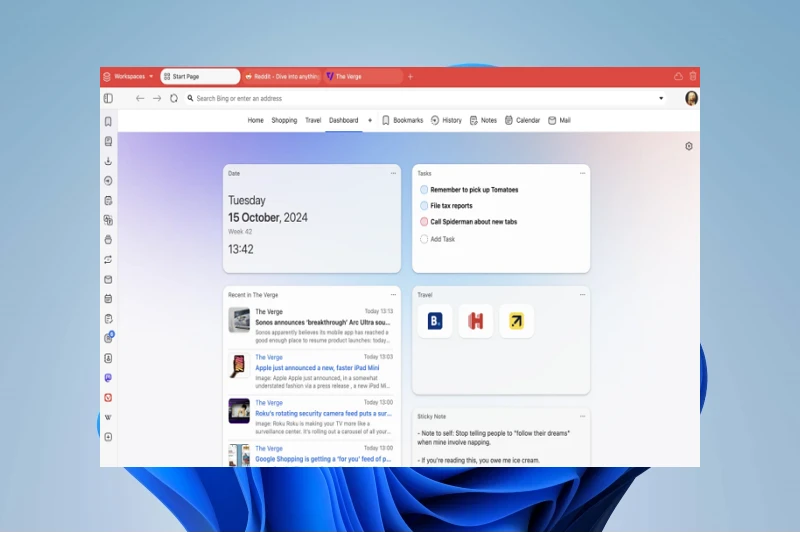
Task: Complete the 'Call Spiderman about new tabs' task
Action: tap(424, 222)
